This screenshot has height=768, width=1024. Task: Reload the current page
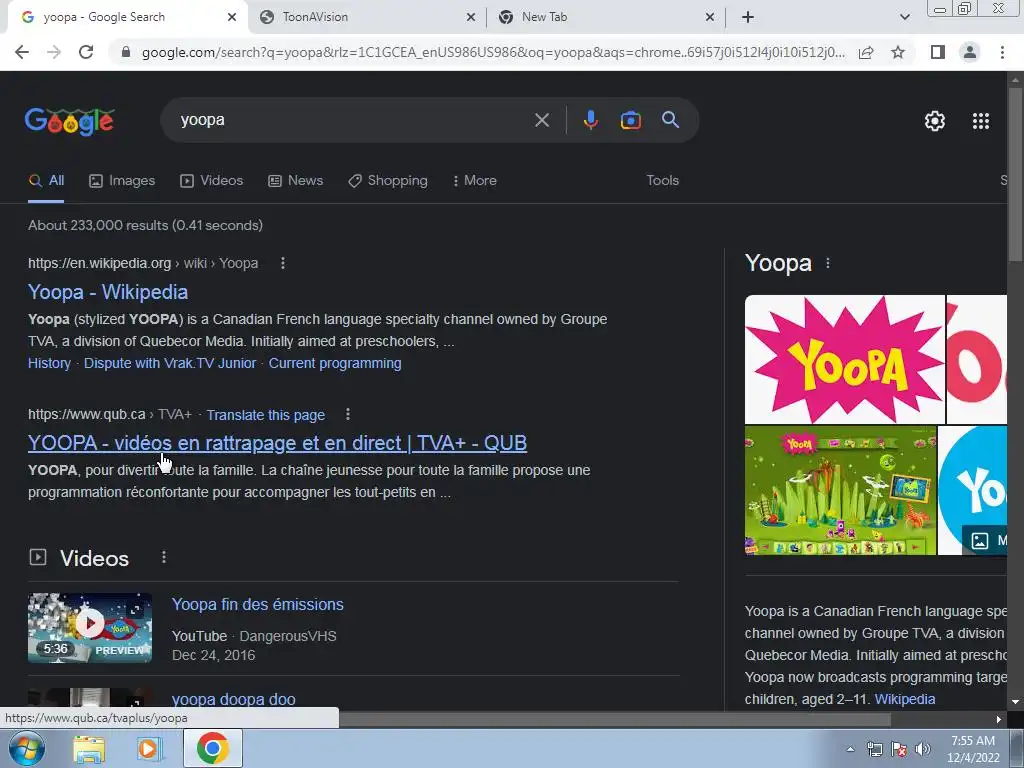(86, 52)
